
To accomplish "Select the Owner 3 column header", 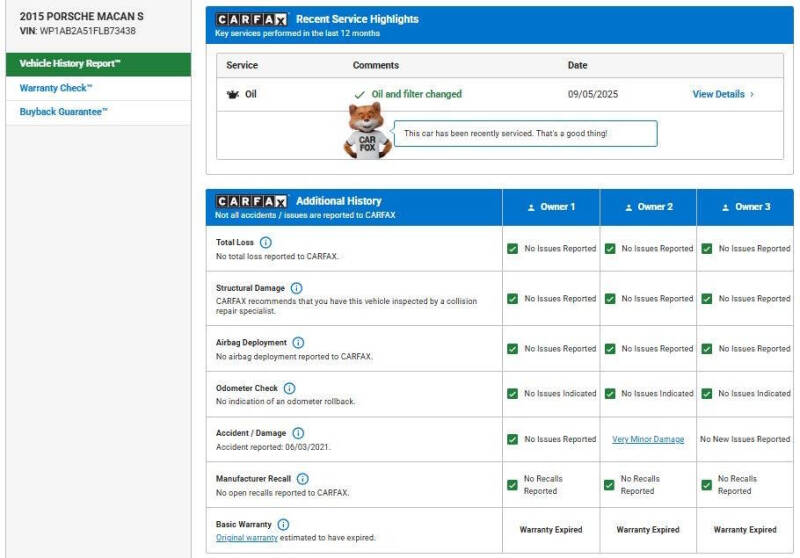I will point(744,207).
